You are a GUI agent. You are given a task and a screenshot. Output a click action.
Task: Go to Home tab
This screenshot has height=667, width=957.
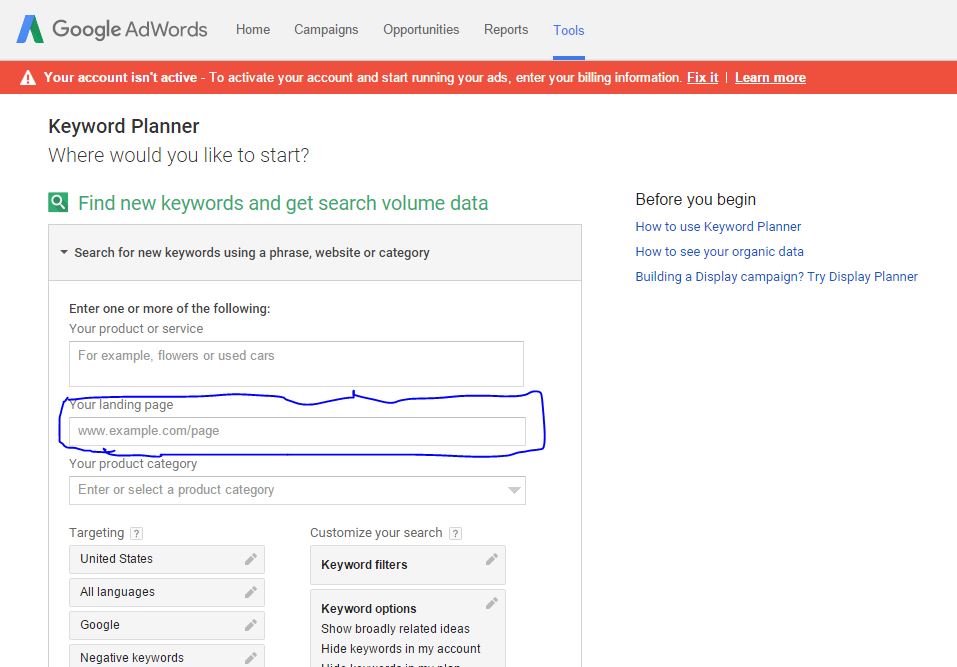click(x=253, y=29)
